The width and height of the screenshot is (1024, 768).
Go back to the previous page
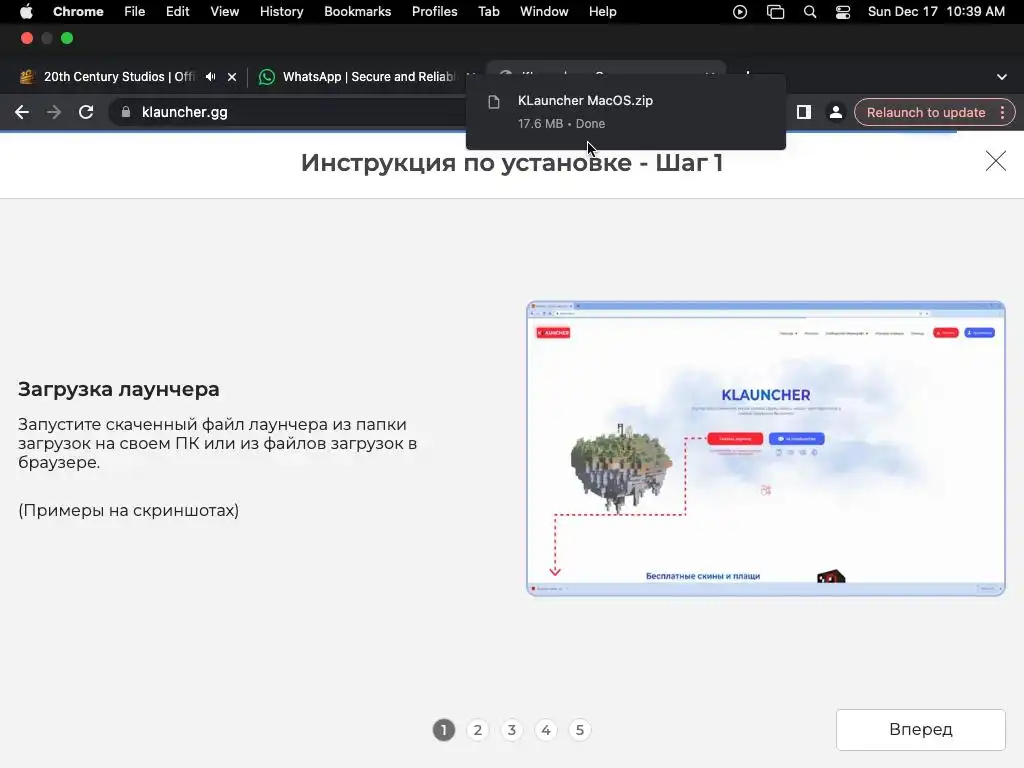click(22, 112)
